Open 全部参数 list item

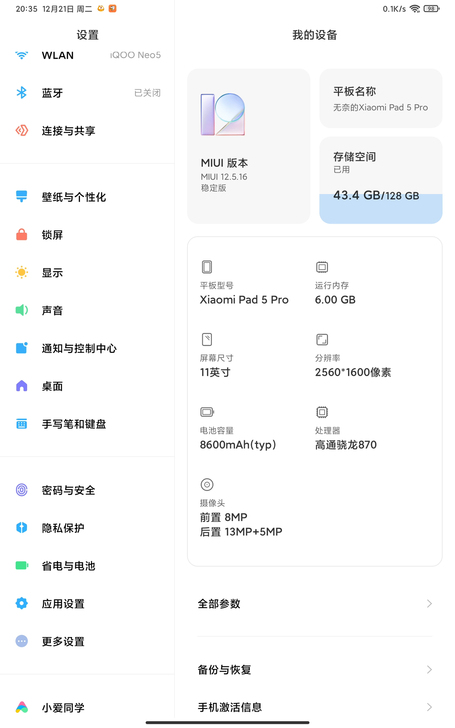pos(315,604)
